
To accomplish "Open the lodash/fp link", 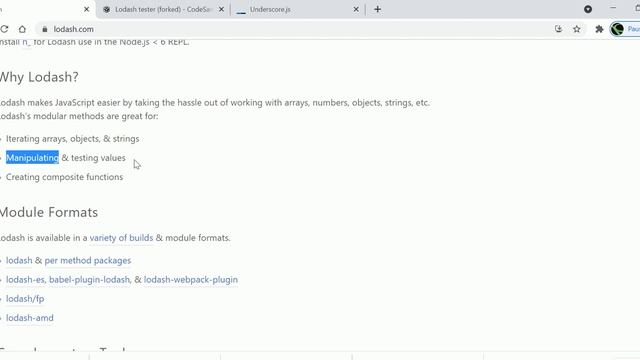I will click(x=25, y=299).
